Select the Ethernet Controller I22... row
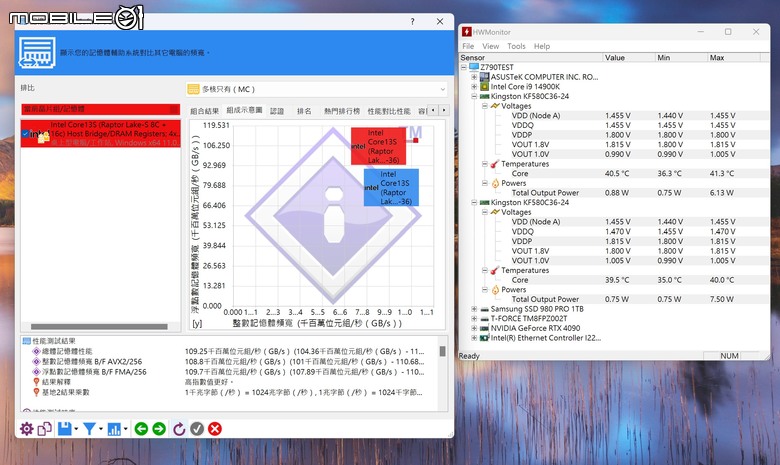Image resolution: width=780 pixels, height=465 pixels. 546,338
